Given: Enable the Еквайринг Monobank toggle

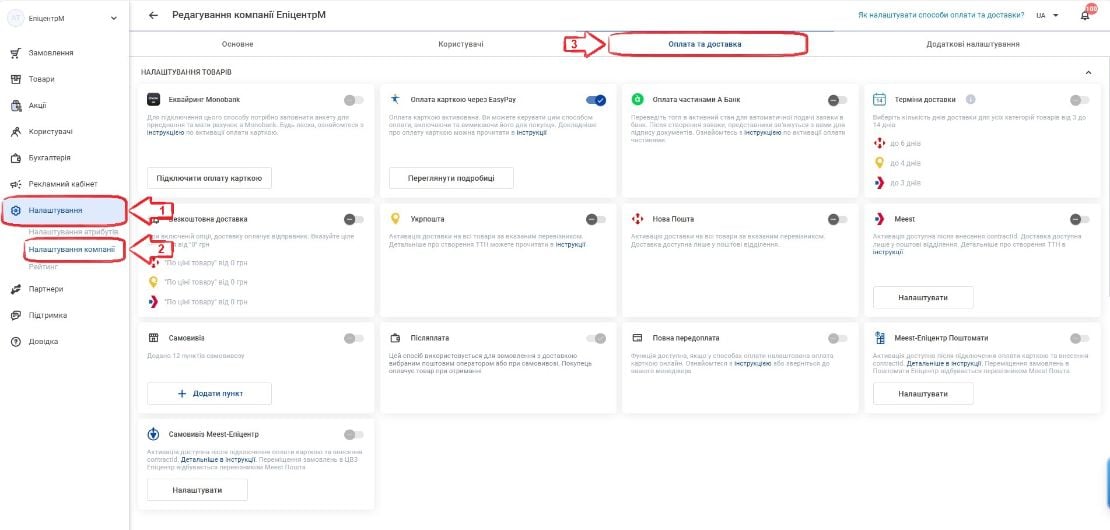Looking at the screenshot, I should [x=354, y=100].
